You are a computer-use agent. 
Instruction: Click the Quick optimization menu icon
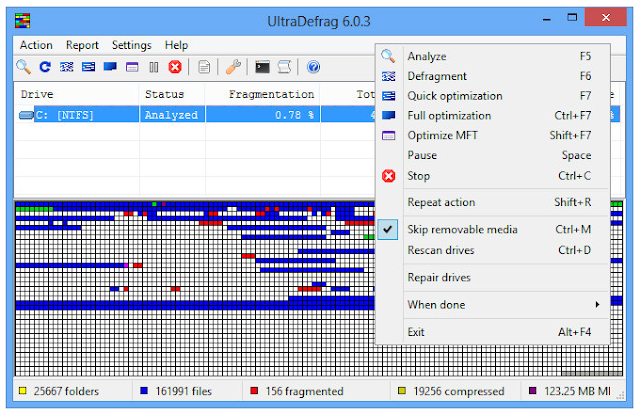(388, 96)
